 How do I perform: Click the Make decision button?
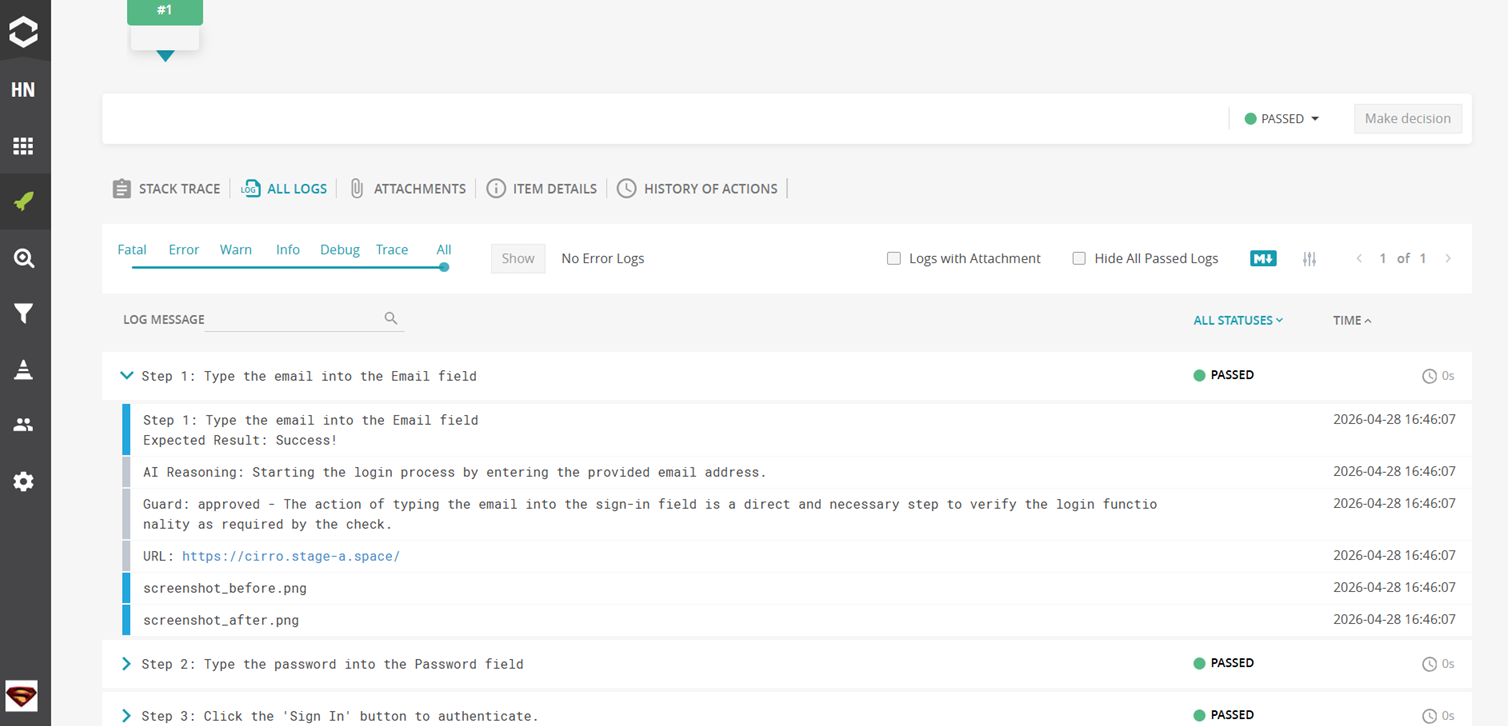click(x=1407, y=118)
